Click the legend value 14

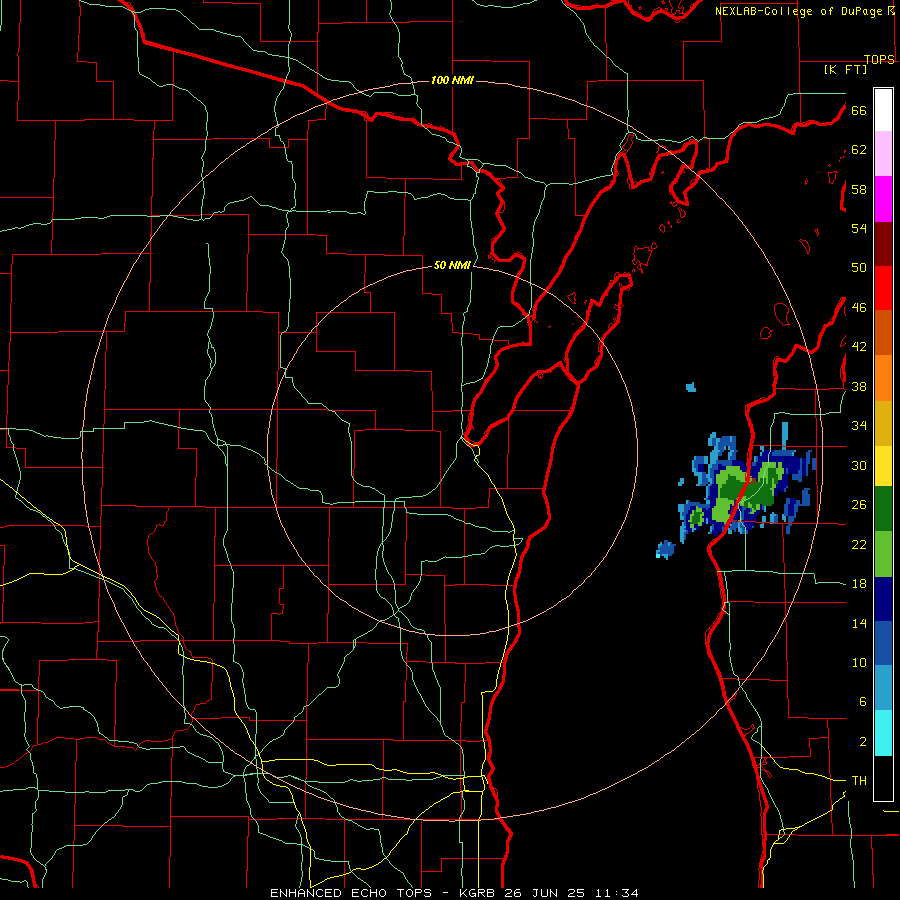point(859,623)
